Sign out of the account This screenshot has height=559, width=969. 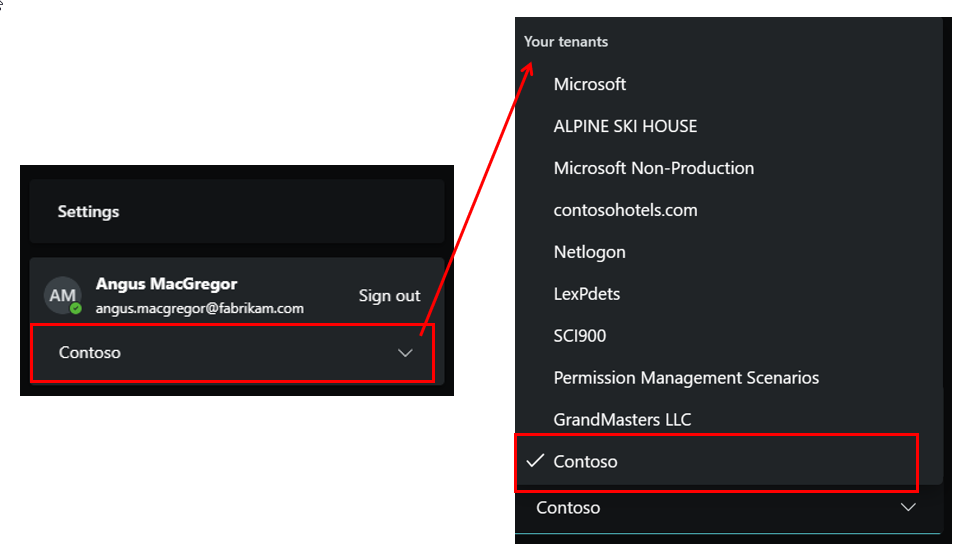coord(389,296)
